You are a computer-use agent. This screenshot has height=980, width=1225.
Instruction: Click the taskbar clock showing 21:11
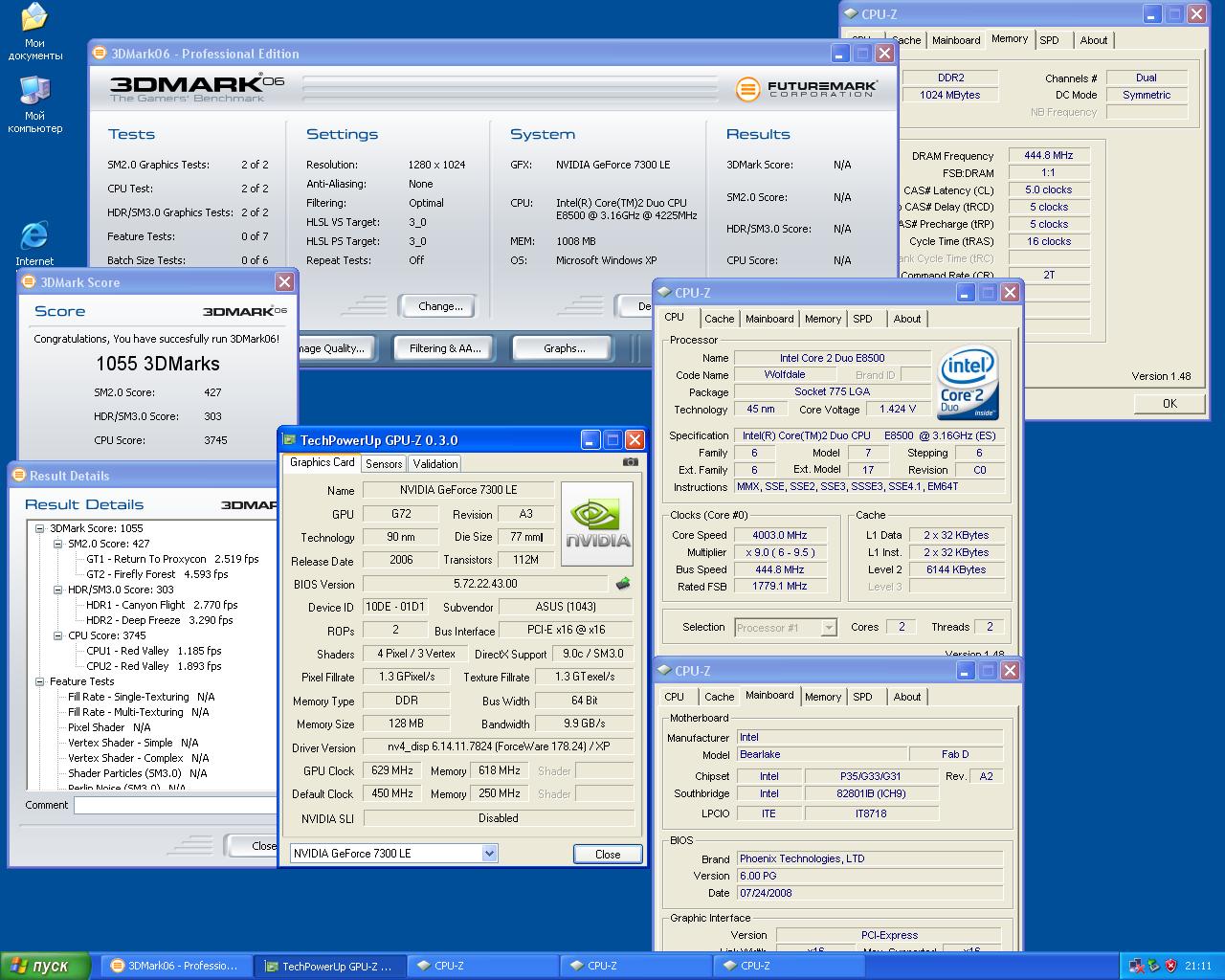tap(1197, 966)
